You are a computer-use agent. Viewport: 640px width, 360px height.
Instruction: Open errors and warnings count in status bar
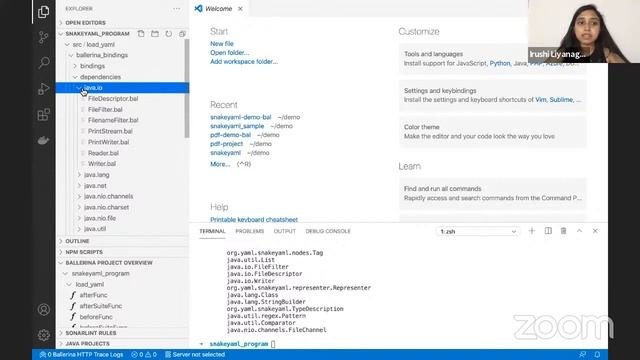click(x=144, y=354)
